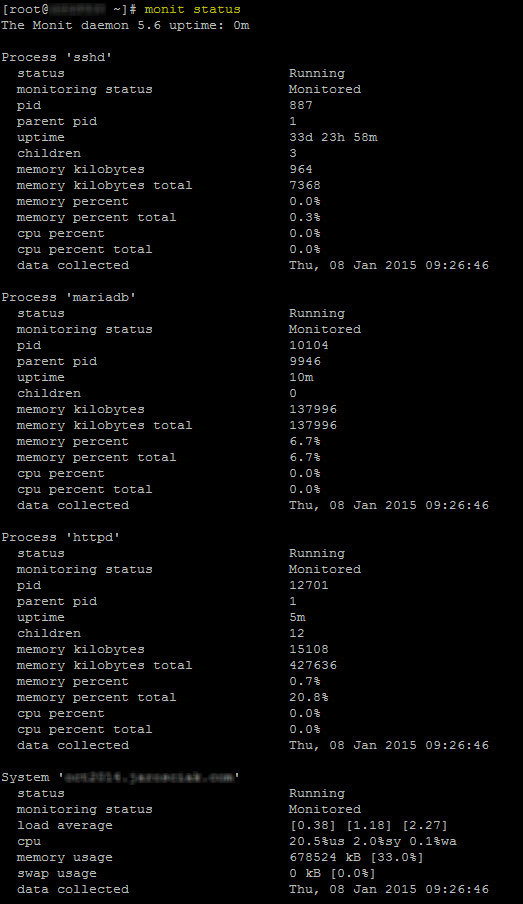
Task: Click the System load average values
Action: pos(368,825)
